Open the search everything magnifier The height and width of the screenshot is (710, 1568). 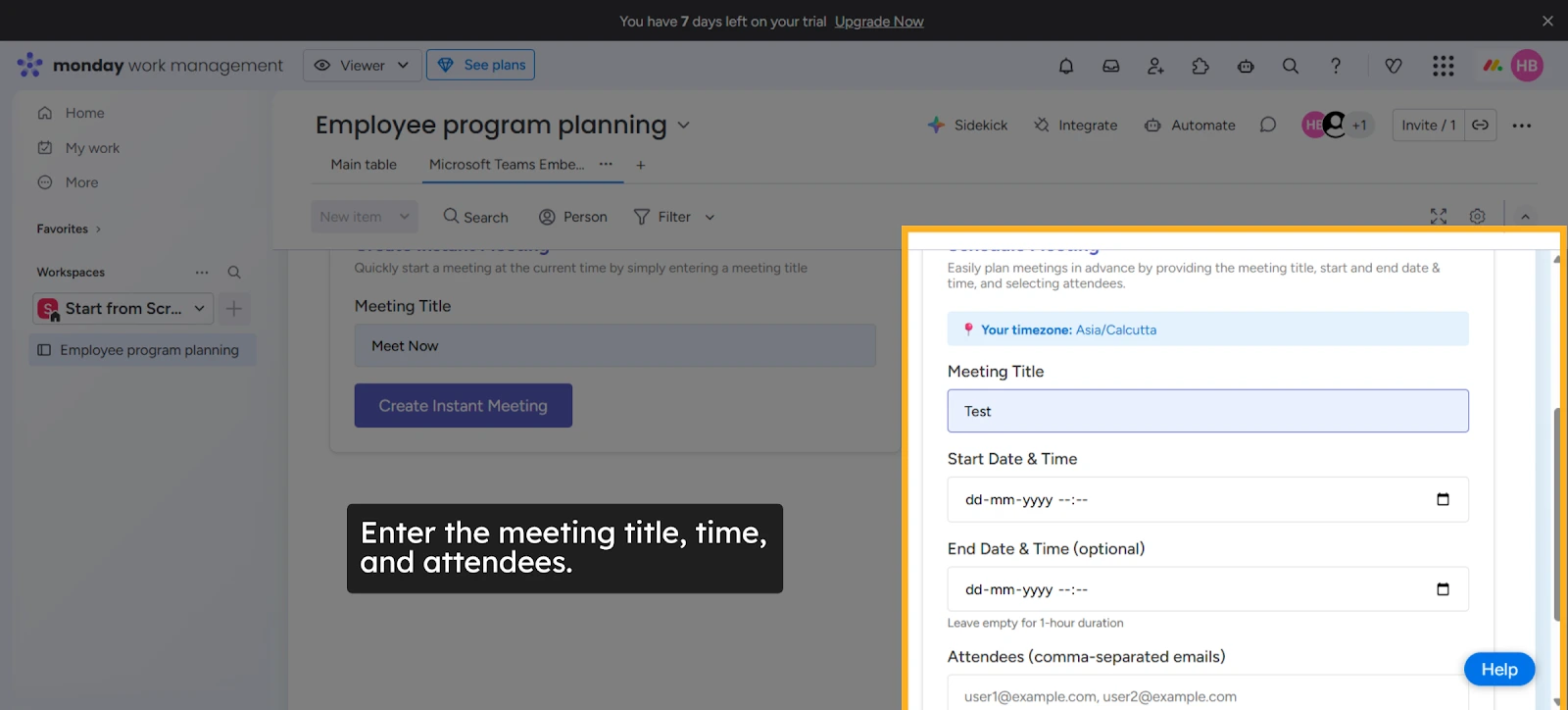pyautogui.click(x=1291, y=66)
